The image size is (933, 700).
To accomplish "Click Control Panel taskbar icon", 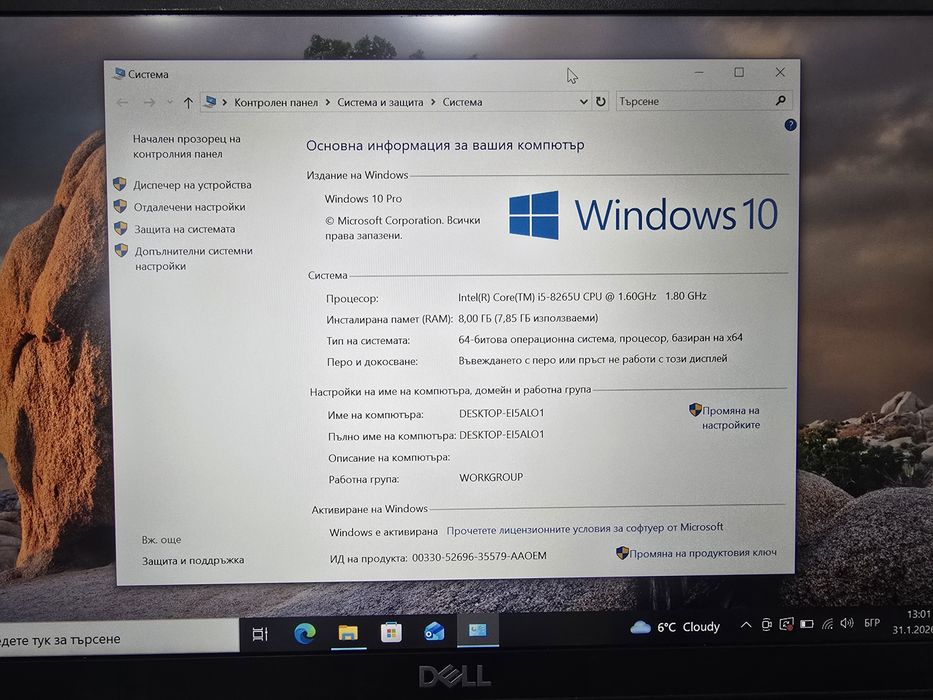I will 478,630.
